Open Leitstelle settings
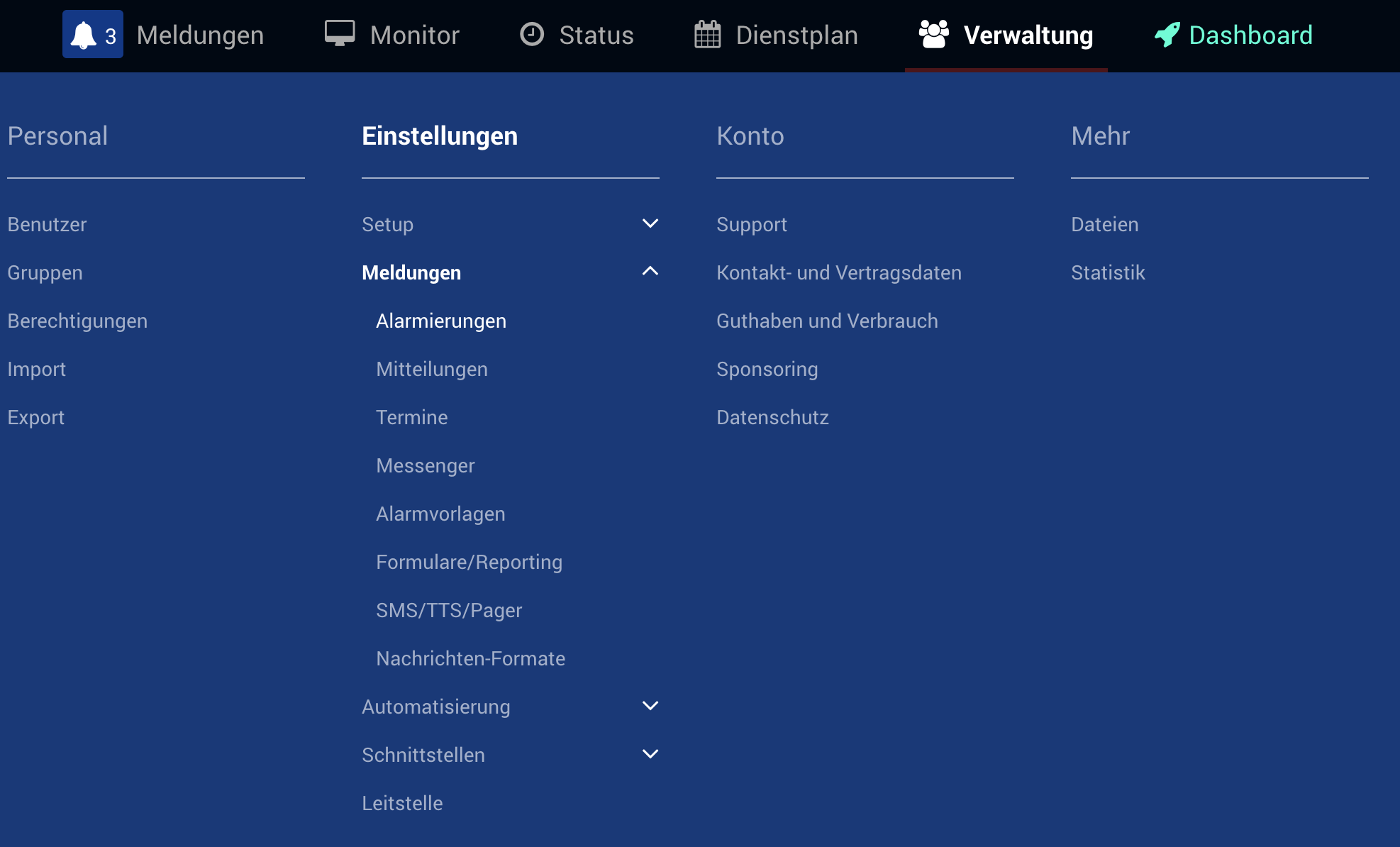Screen dimensions: 1400x847 tap(402, 803)
